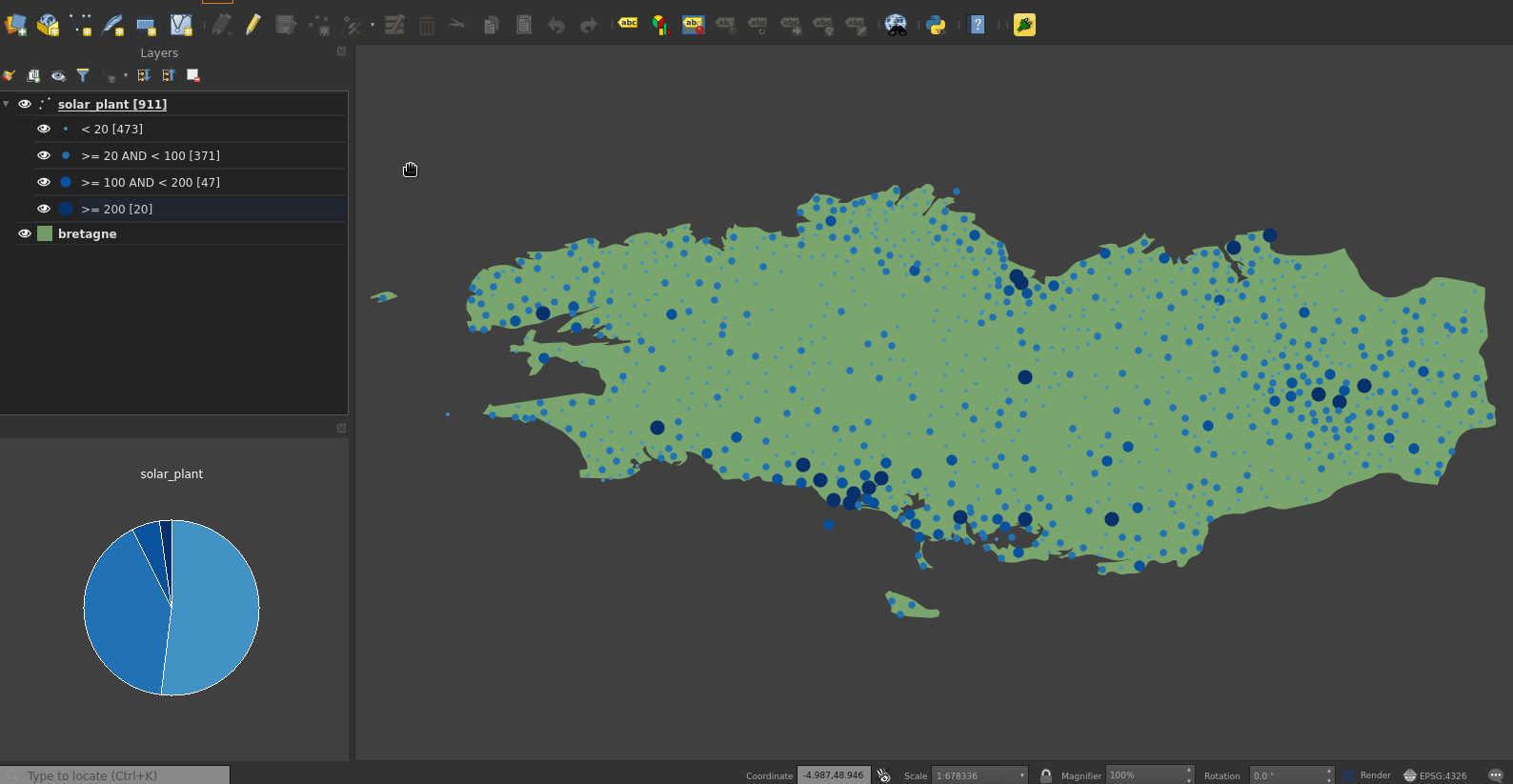Open Help Contents
The image size is (1513, 784).
pyautogui.click(x=978, y=25)
